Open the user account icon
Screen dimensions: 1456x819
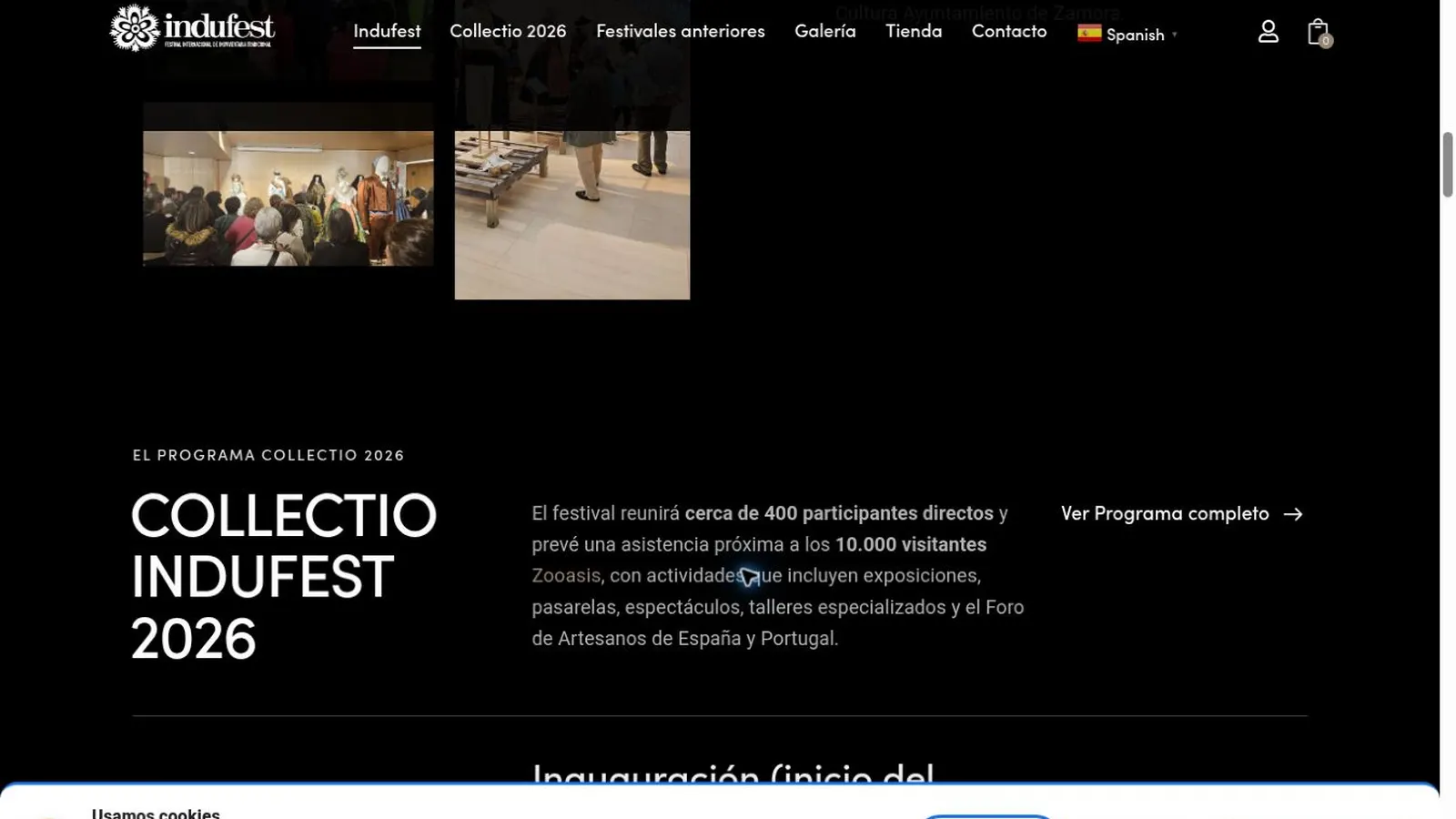[1268, 32]
